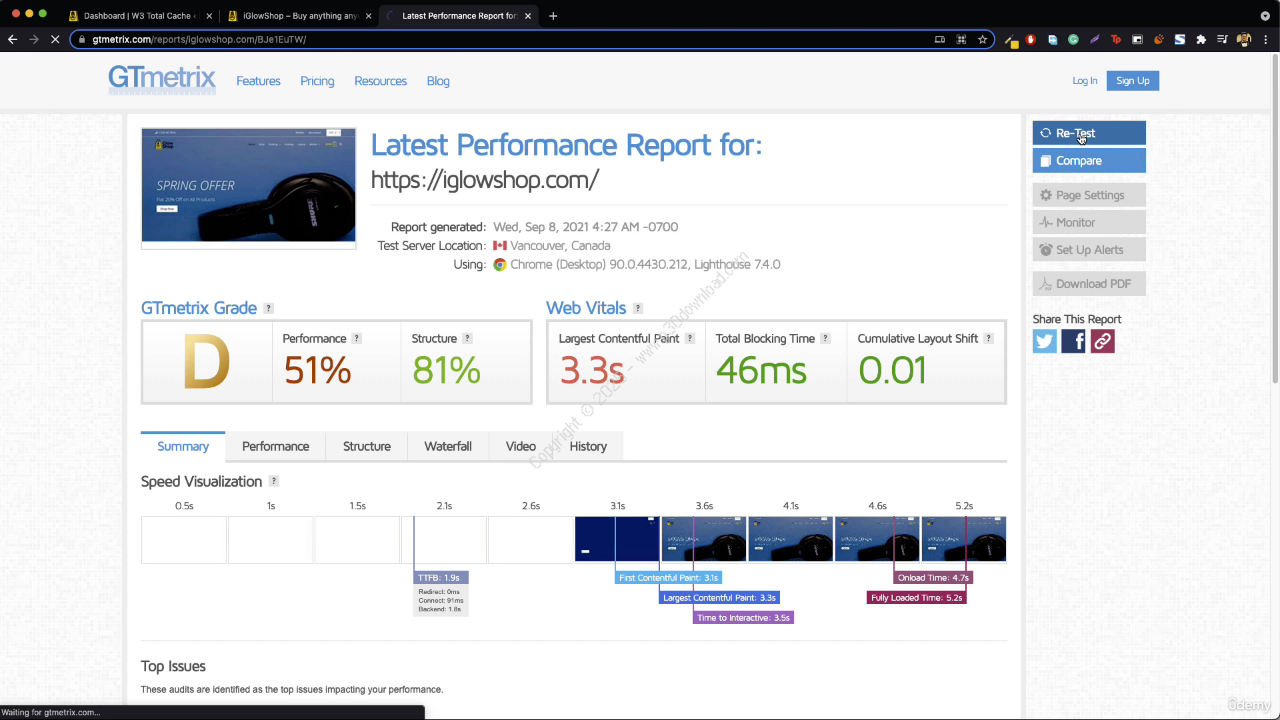Re-Test the page
Image resolution: width=1280 pixels, height=720 pixels.
coord(1089,133)
